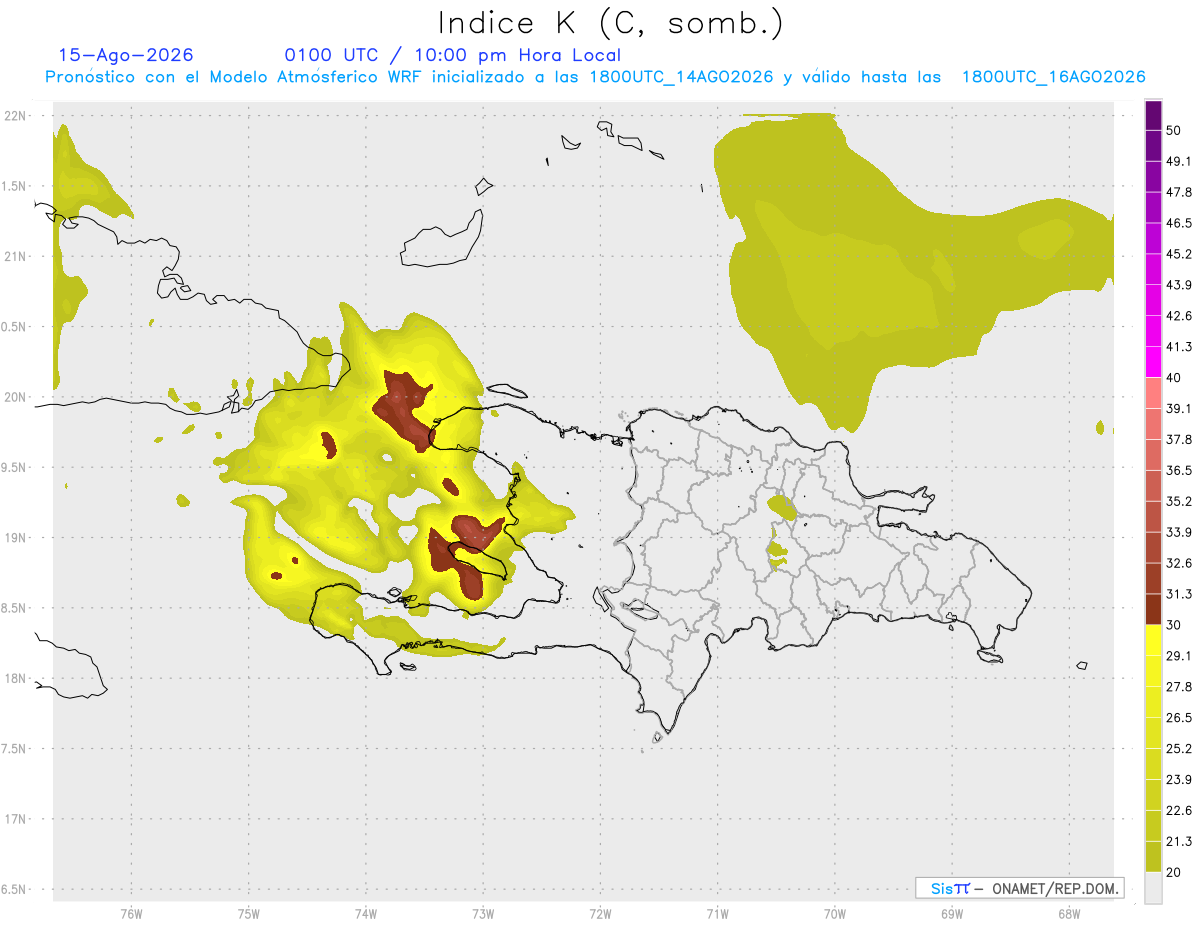Click the "17N" latitude label
Image resolution: width=1200 pixels, height=927 pixels.
15,819
